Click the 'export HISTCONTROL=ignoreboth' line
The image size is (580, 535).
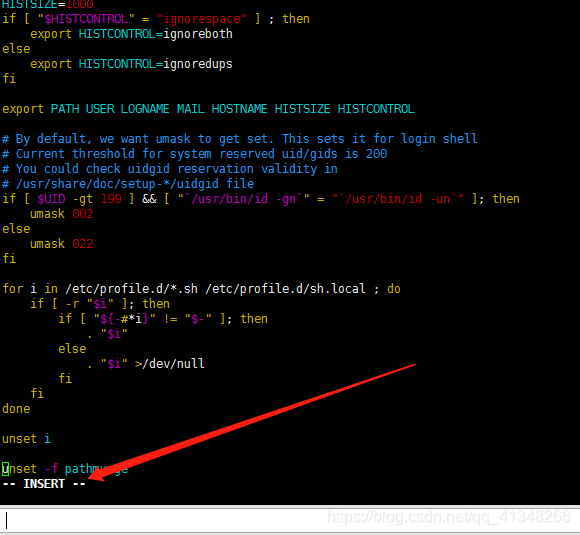point(131,34)
